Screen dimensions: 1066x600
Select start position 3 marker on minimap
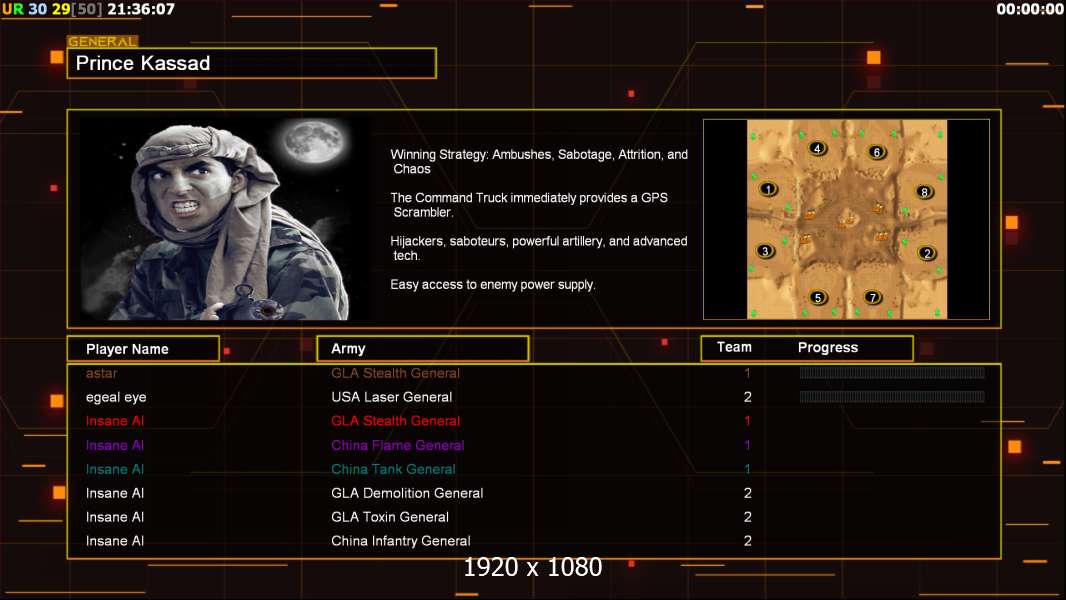[766, 251]
